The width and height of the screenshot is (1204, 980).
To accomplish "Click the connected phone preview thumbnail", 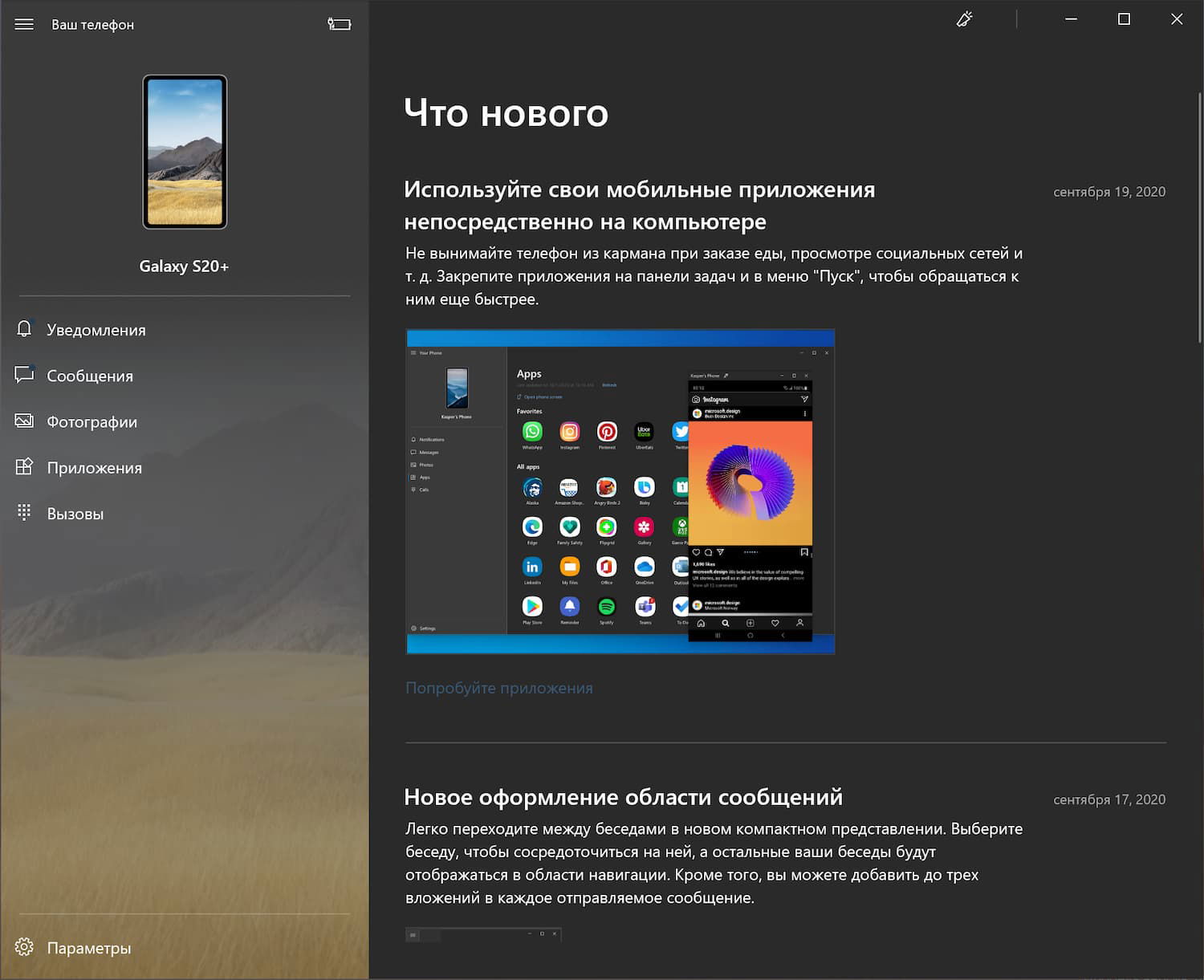I will (x=183, y=152).
